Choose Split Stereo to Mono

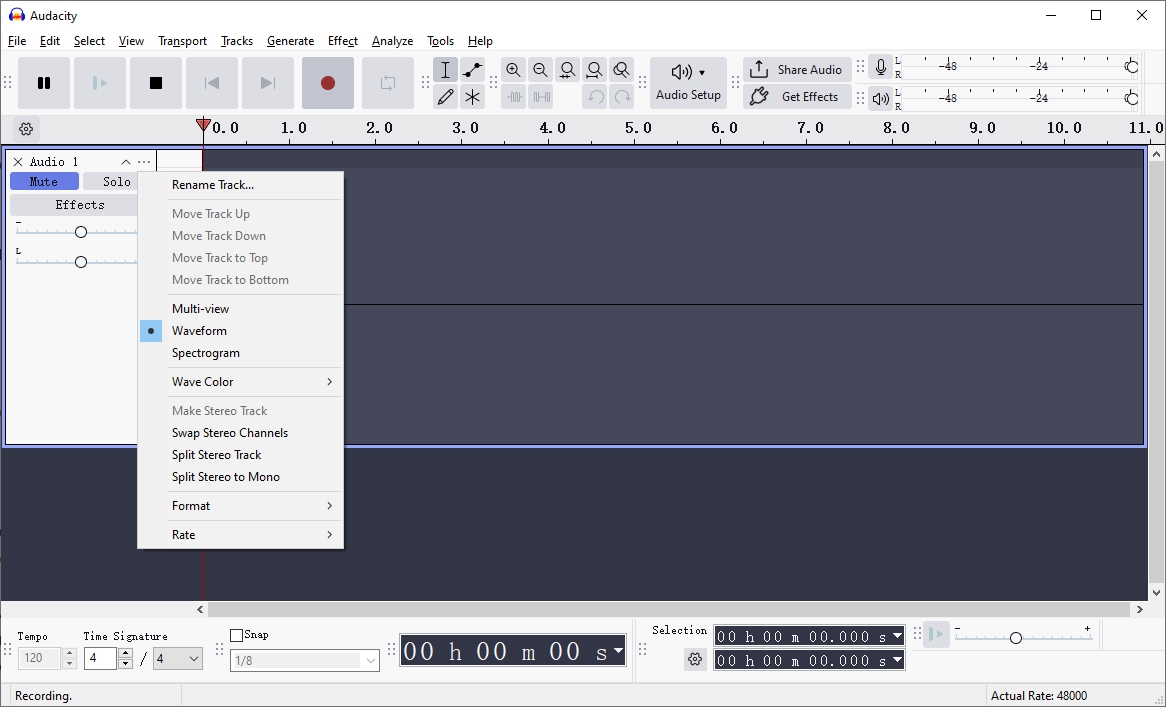(240, 477)
